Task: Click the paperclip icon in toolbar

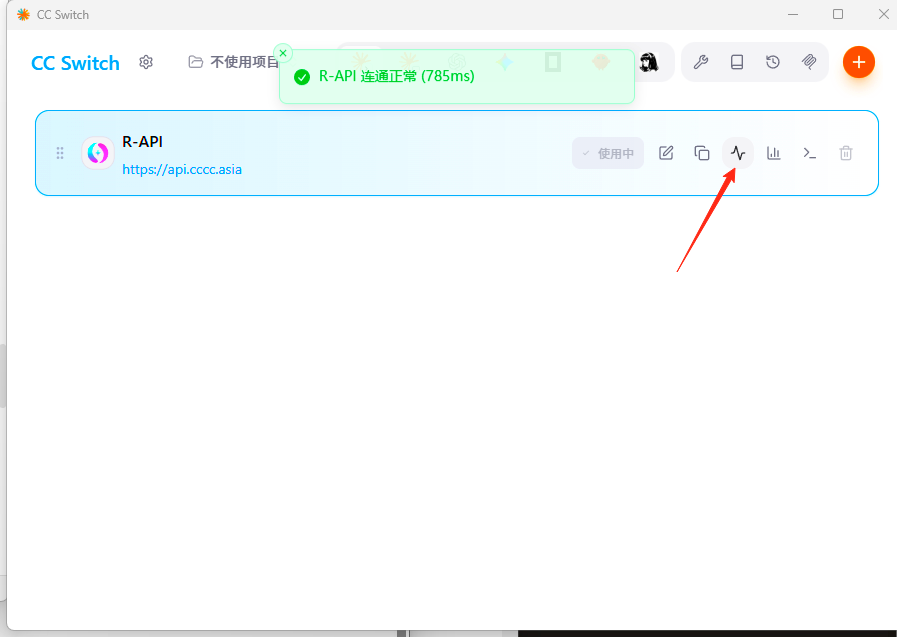Action: (x=809, y=62)
